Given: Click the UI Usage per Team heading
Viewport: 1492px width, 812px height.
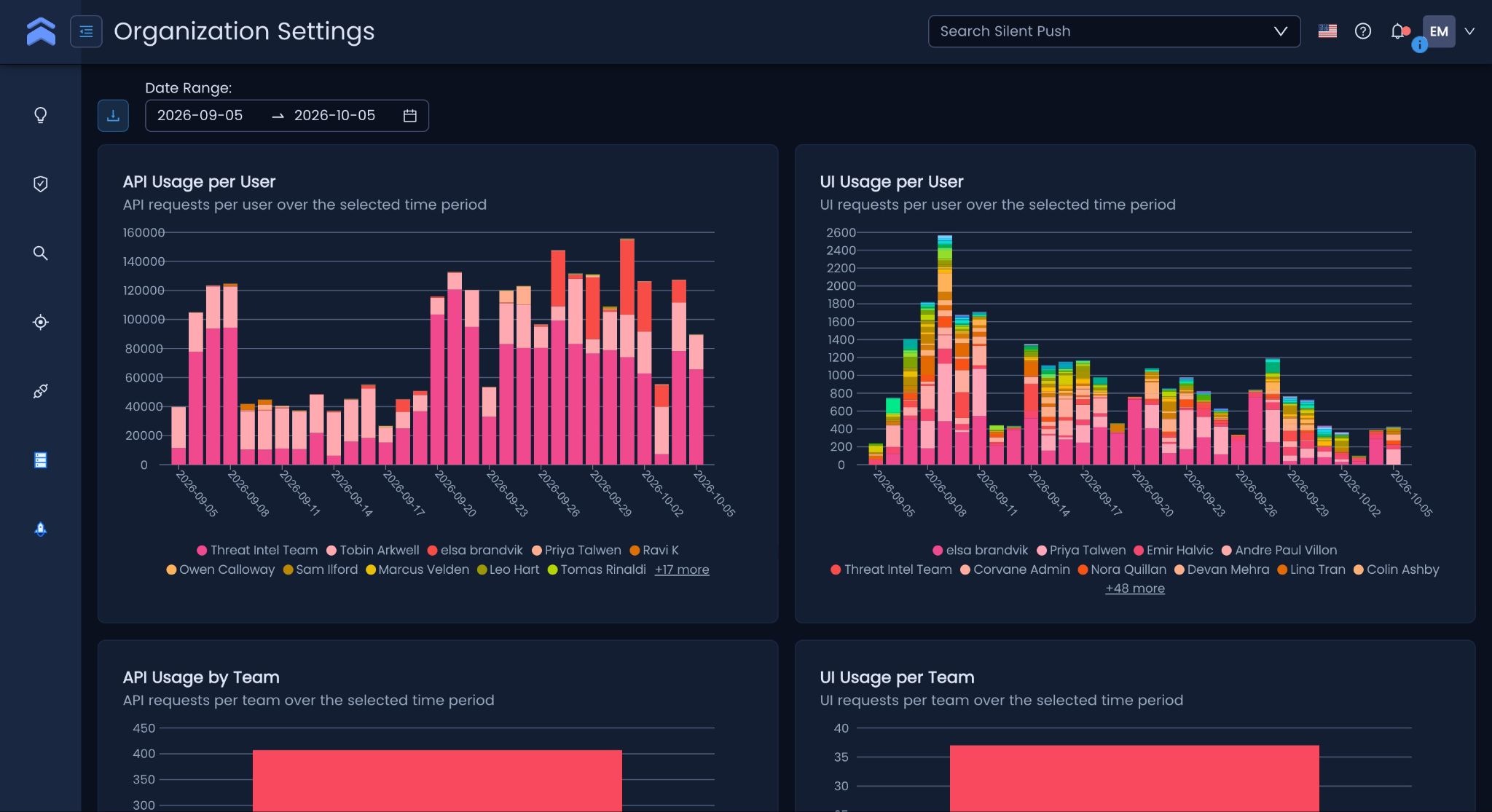Looking at the screenshot, I should coord(897,677).
